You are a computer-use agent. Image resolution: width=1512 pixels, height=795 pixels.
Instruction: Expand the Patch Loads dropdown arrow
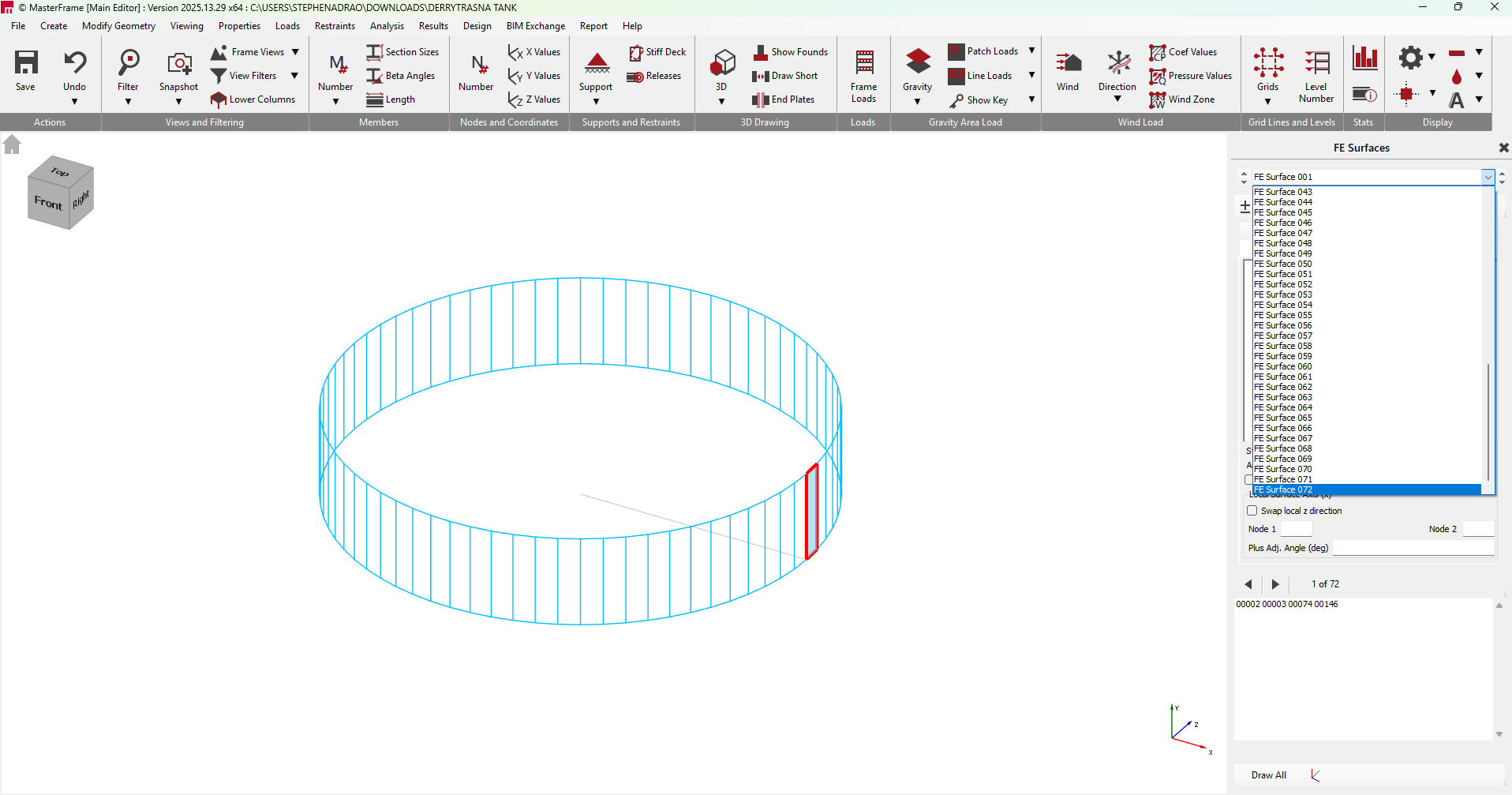point(1031,51)
